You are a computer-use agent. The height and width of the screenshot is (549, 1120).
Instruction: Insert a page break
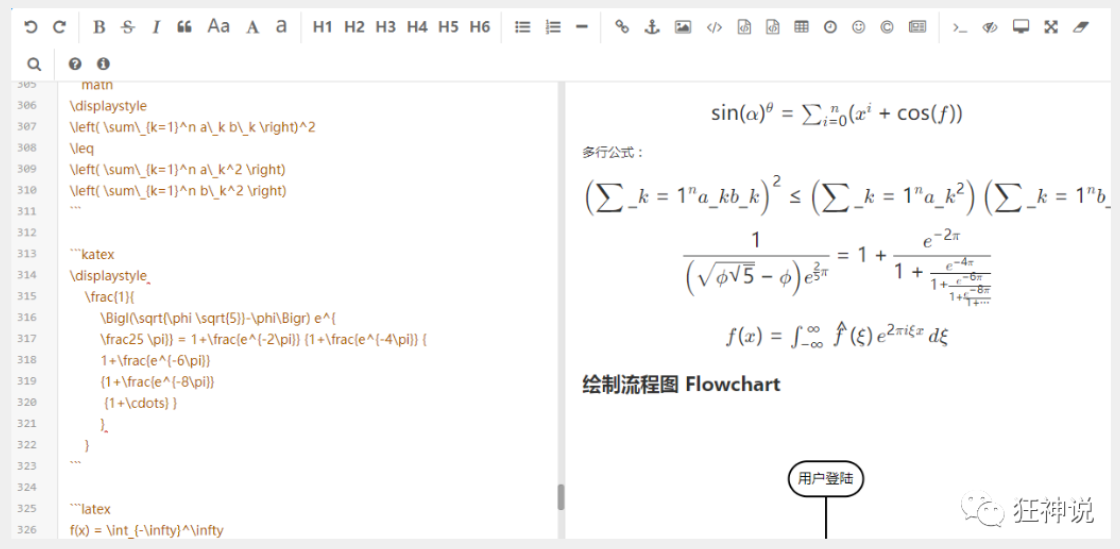(918, 27)
